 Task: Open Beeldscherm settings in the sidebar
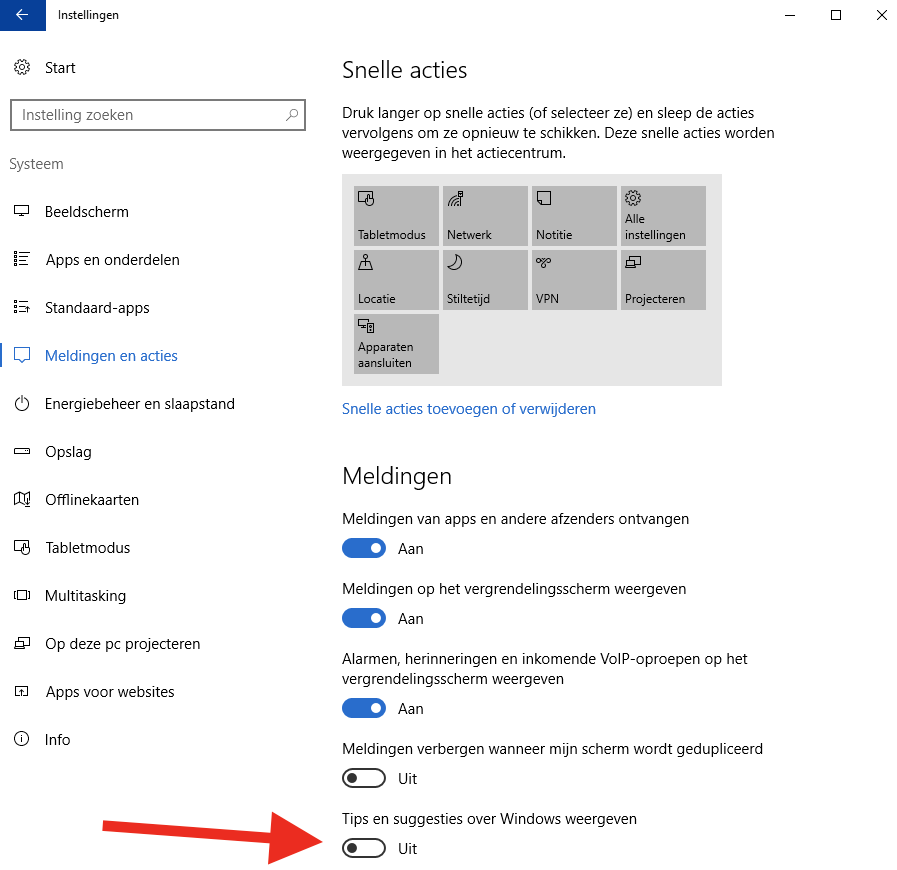(86, 212)
